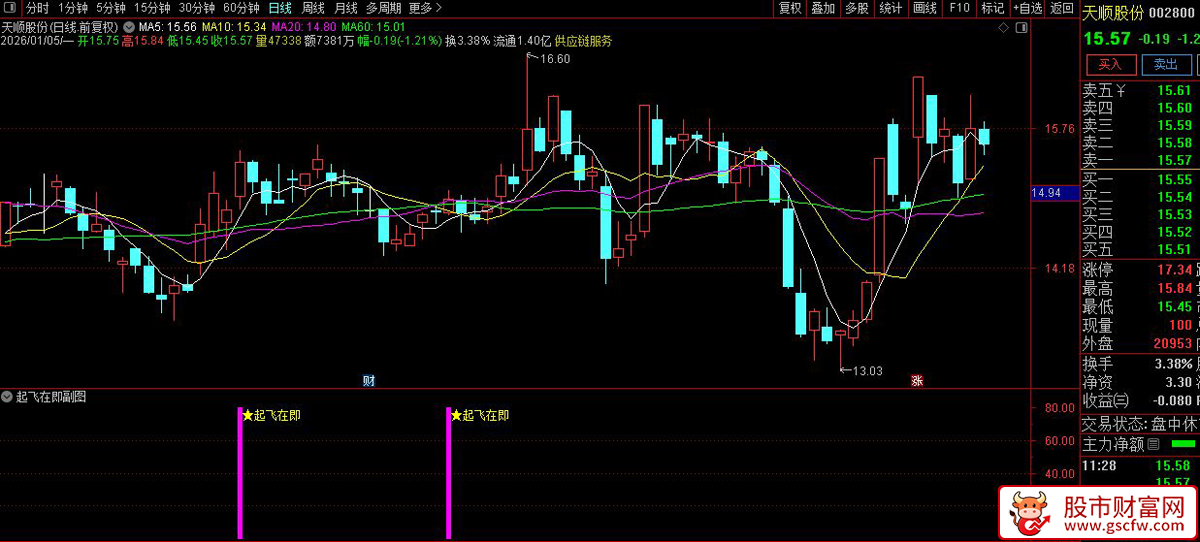The height and width of the screenshot is (542, 1200).
Task: Click the 财 marker below the chart
Action: pos(368,380)
